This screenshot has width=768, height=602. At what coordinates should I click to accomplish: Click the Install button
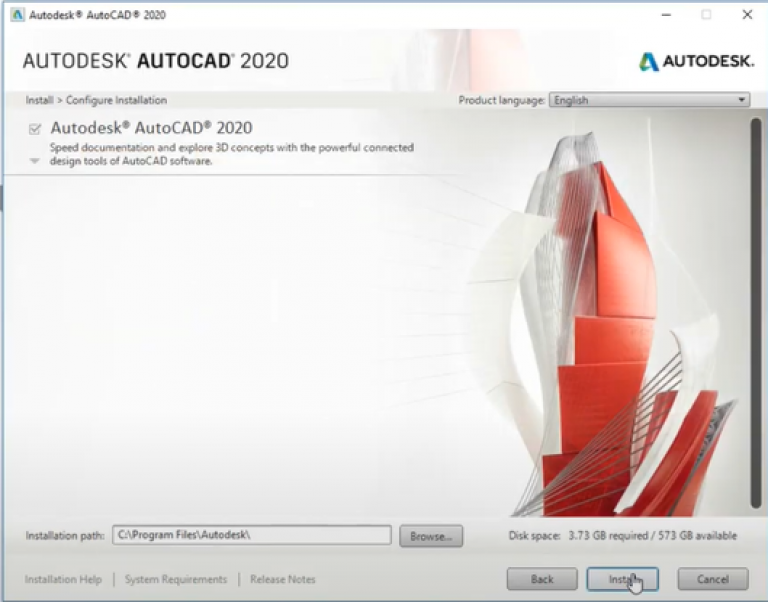click(x=623, y=579)
